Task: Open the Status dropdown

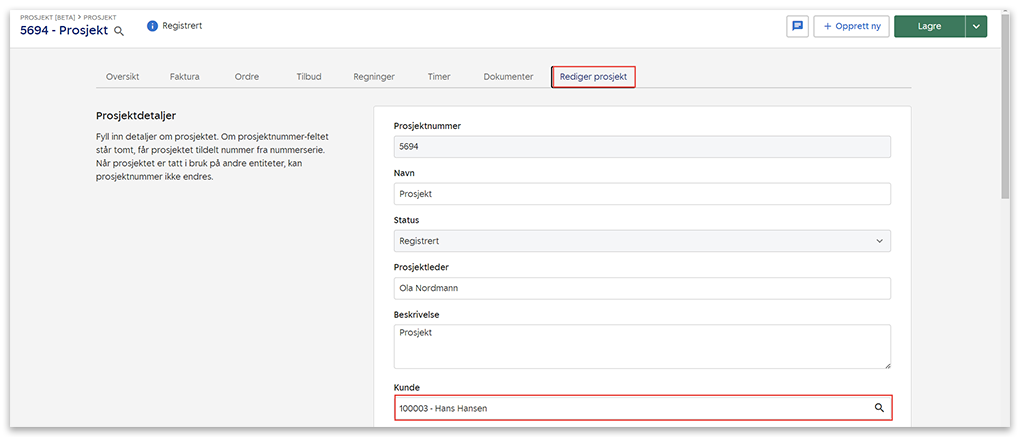Action: pos(641,241)
